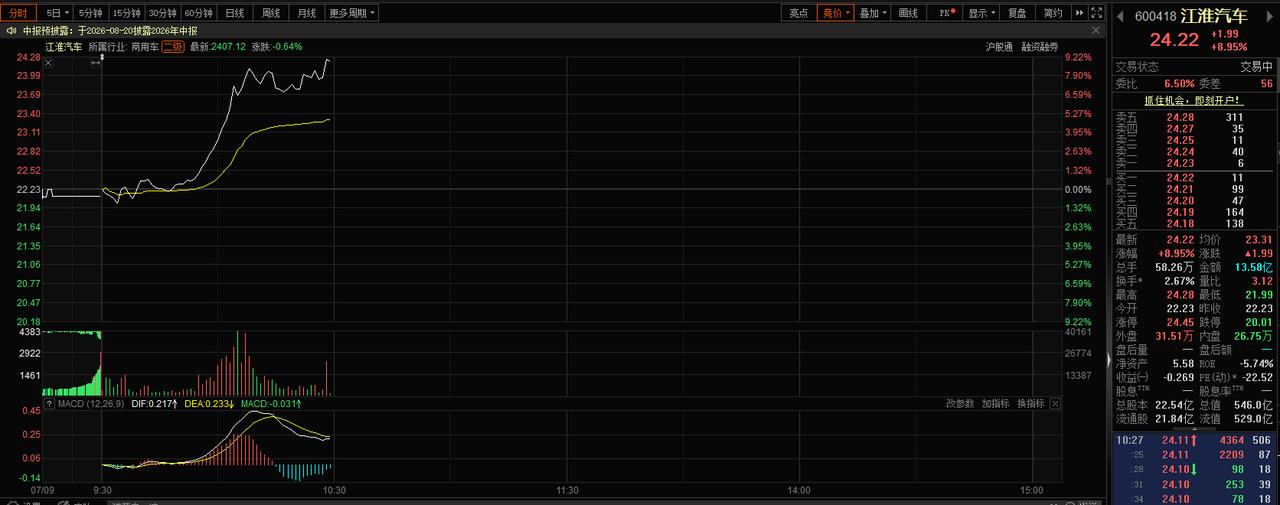Click the 复盘 replay button
This screenshot has height=505, width=1280.
(1017, 13)
